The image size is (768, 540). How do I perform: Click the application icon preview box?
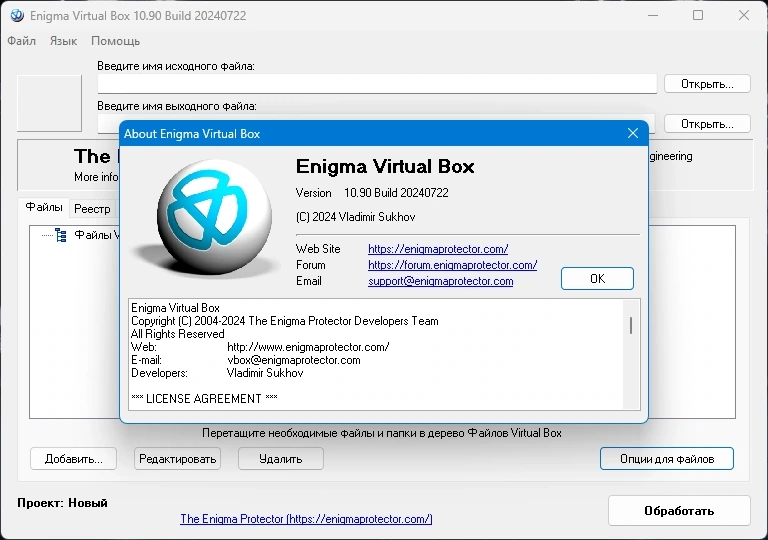point(49,103)
